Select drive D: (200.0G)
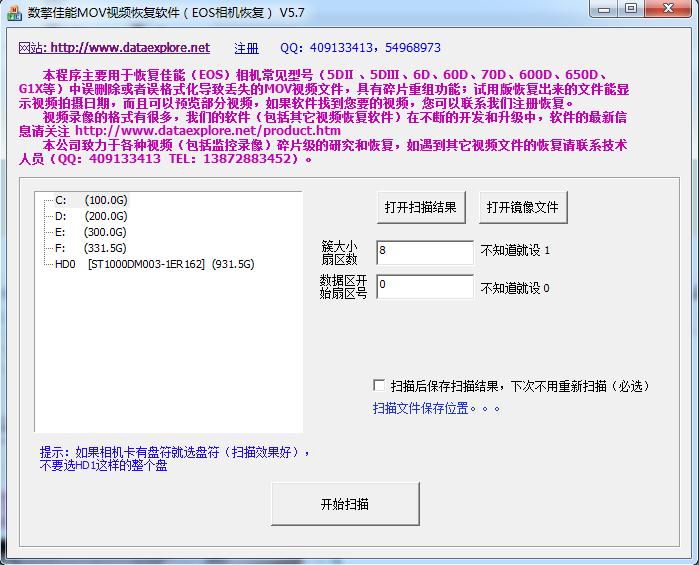Screen dimensions: 699x565 click(x=91, y=216)
